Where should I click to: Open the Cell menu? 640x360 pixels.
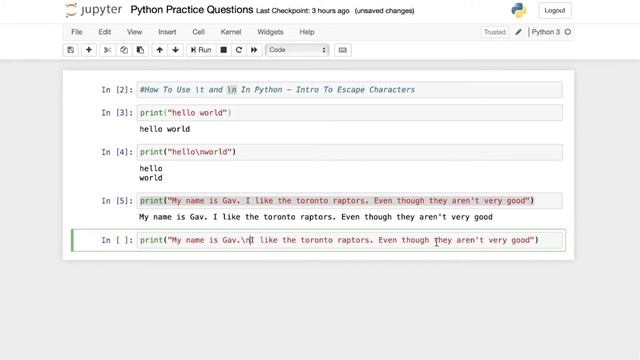(198, 32)
